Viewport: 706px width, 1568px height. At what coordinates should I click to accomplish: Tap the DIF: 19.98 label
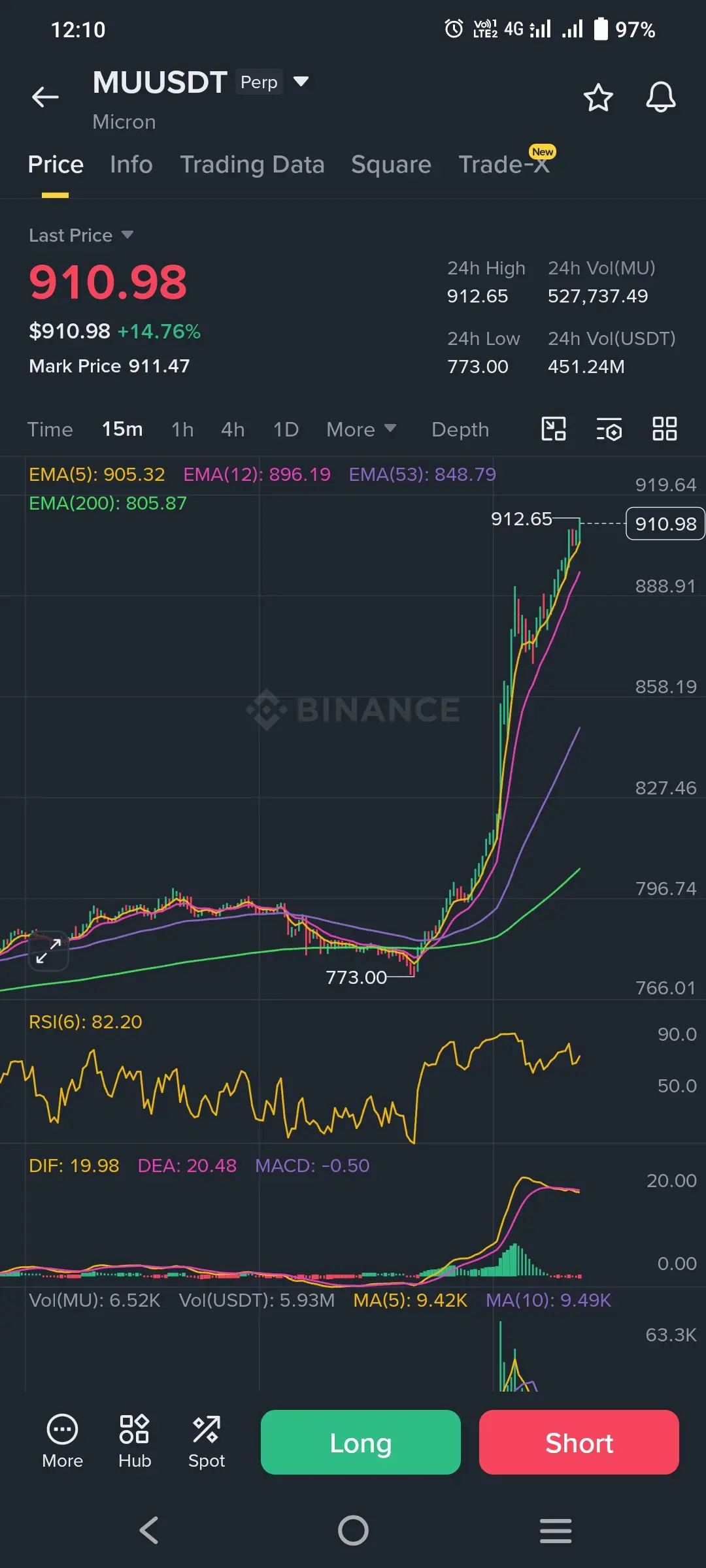74,1166
